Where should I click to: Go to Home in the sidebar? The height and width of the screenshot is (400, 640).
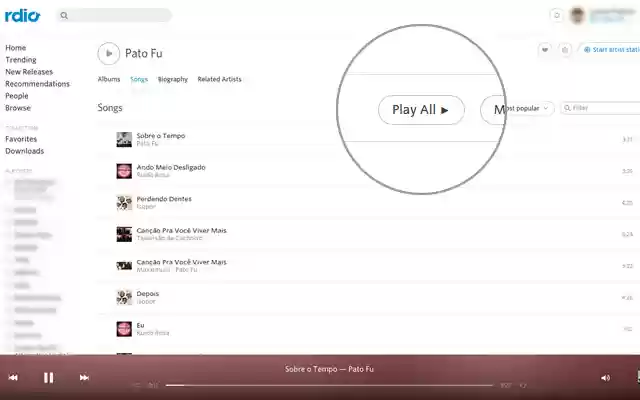[16, 48]
